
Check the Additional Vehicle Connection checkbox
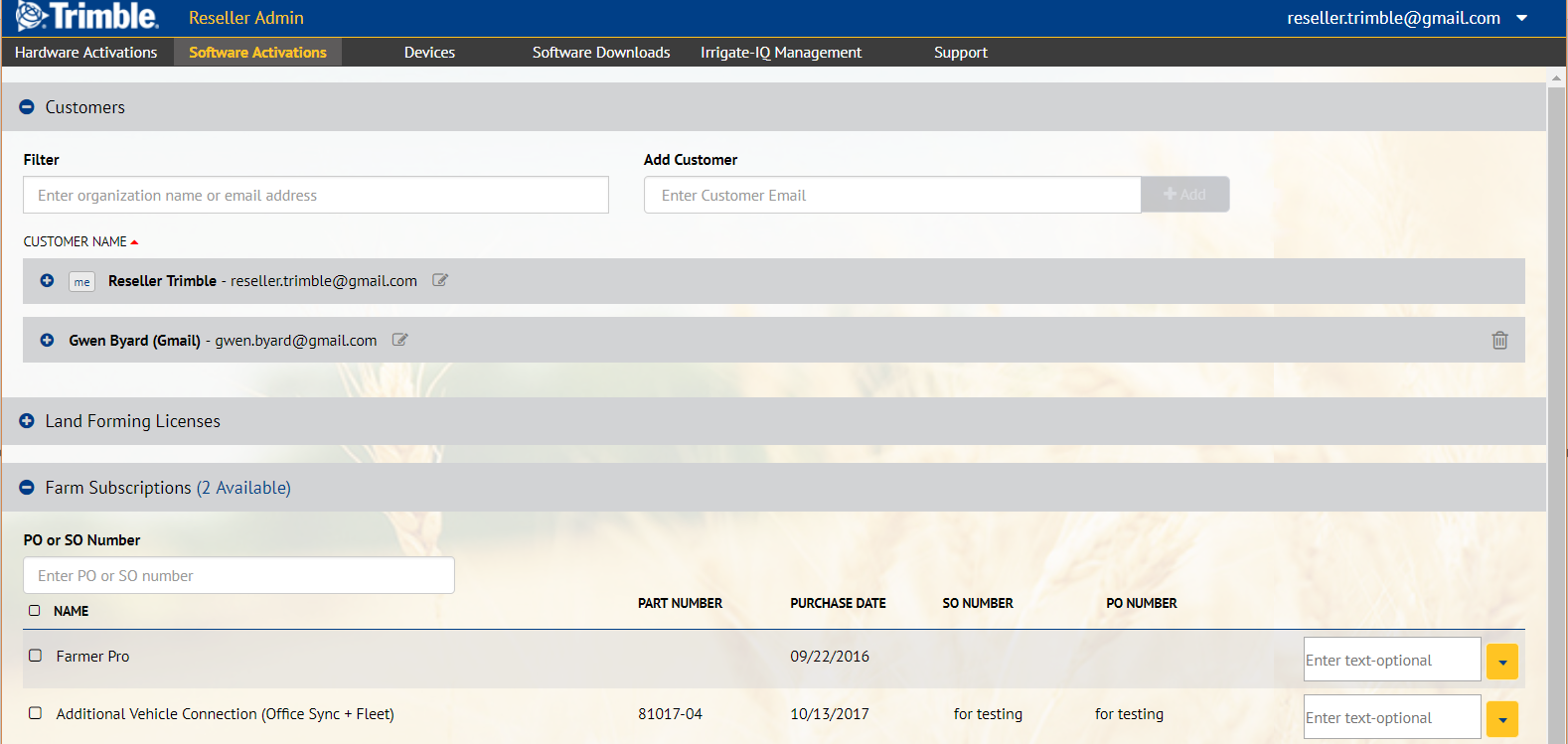tap(36, 713)
